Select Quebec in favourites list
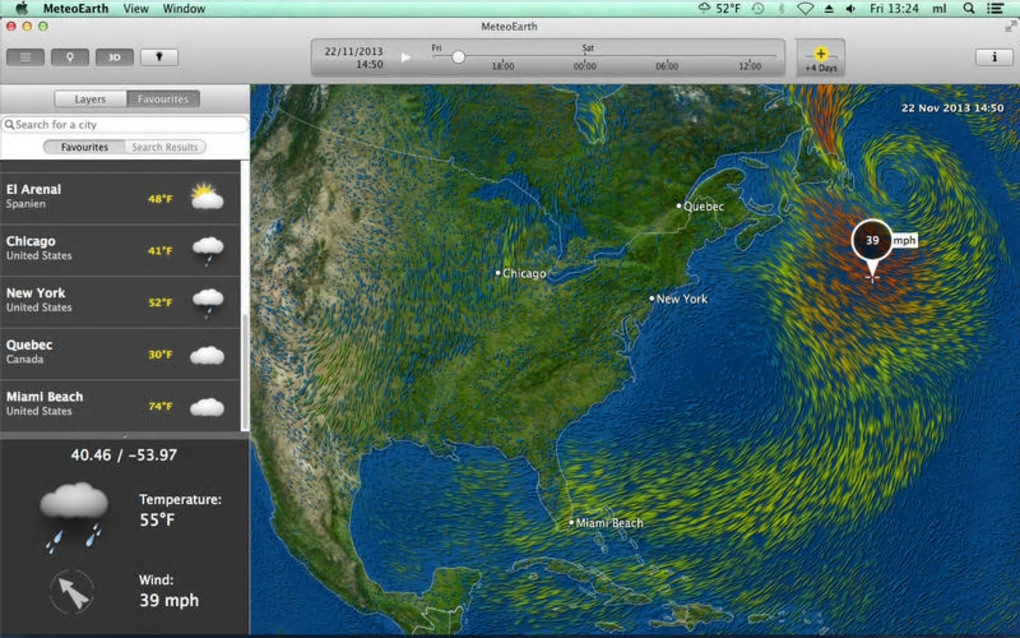1020x638 pixels. coord(120,354)
